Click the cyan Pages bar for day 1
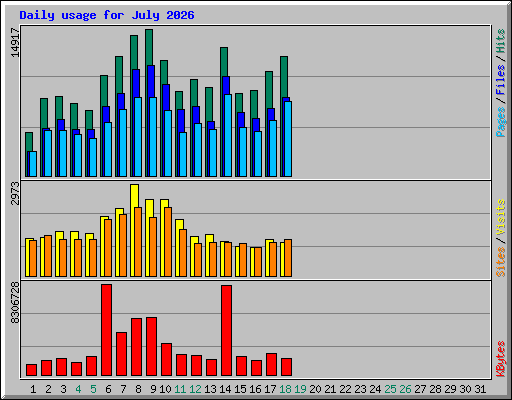Image resolution: width=512 pixels, height=400 pixels. [33, 164]
